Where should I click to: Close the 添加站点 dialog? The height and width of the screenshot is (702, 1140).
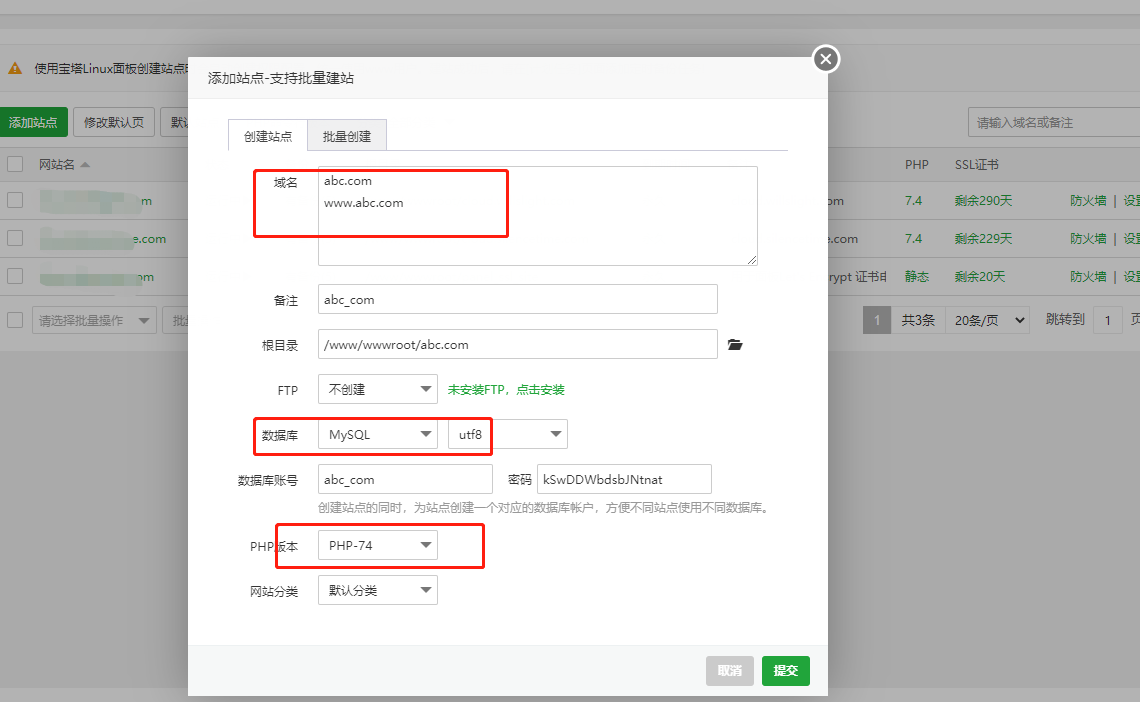coord(825,59)
